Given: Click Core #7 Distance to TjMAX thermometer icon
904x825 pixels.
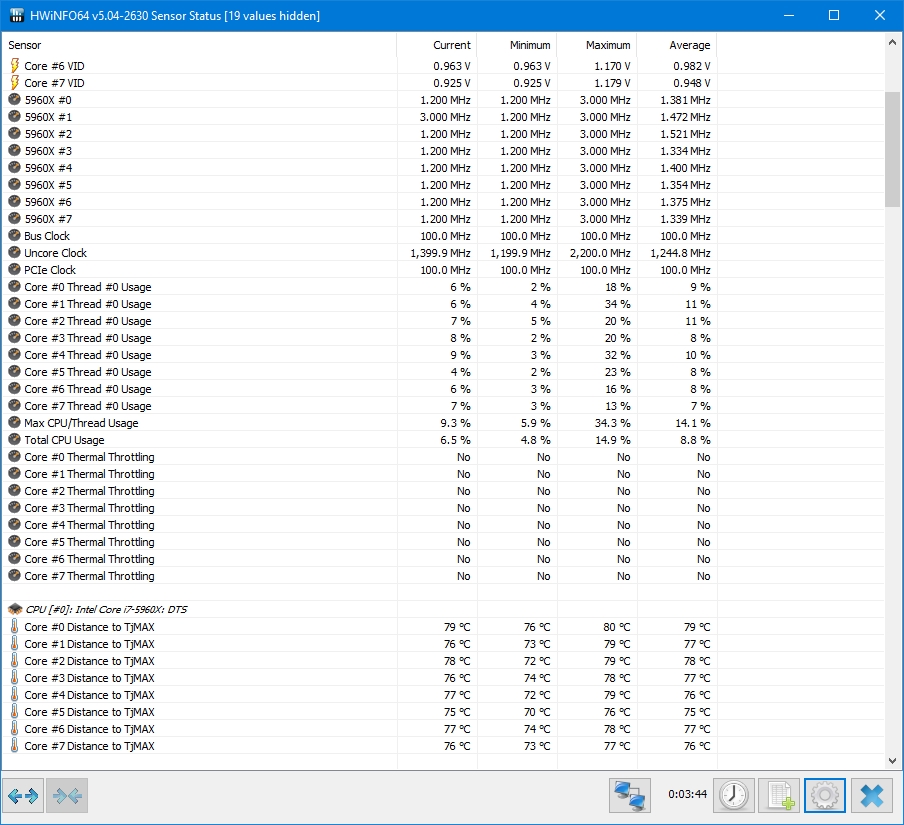Looking at the screenshot, I should pos(14,745).
